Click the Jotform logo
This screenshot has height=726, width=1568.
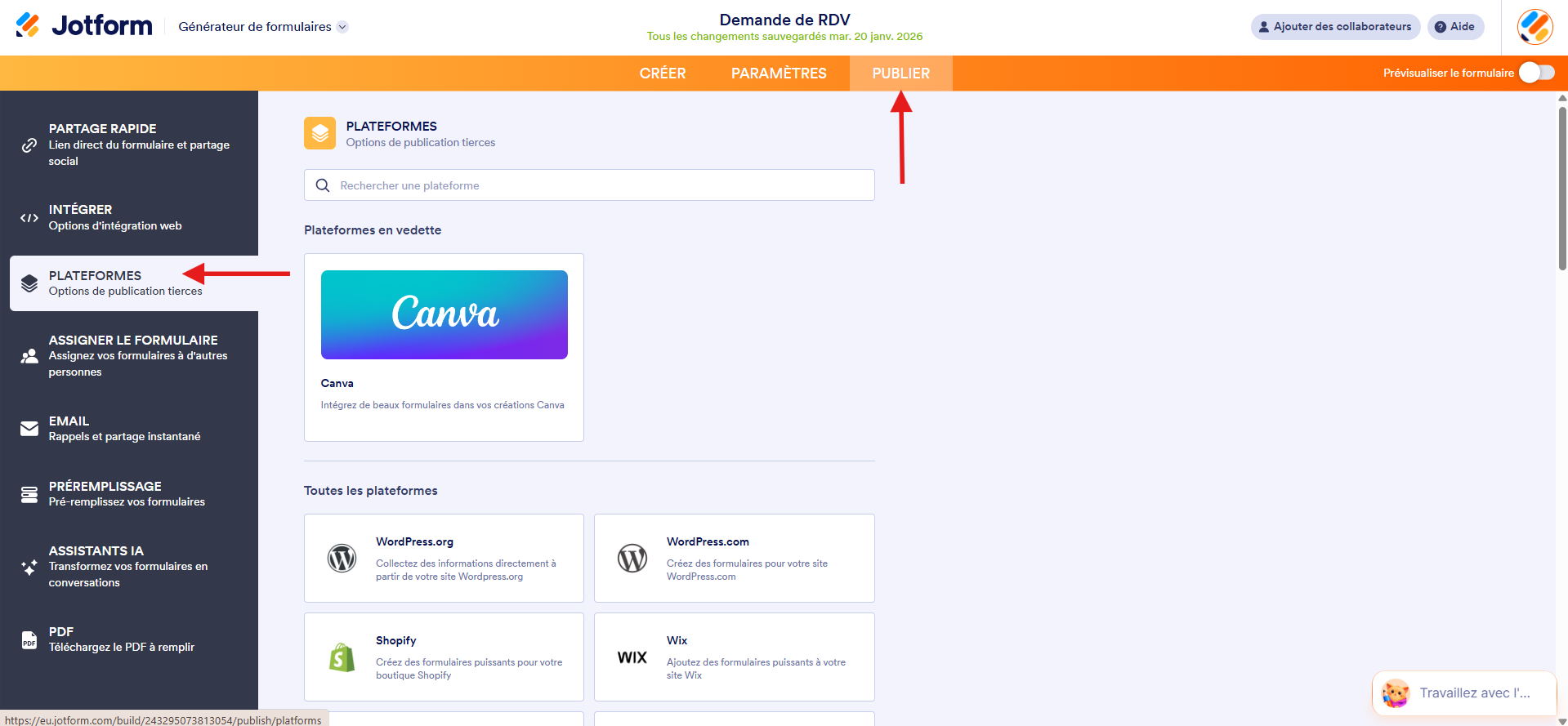point(84,26)
